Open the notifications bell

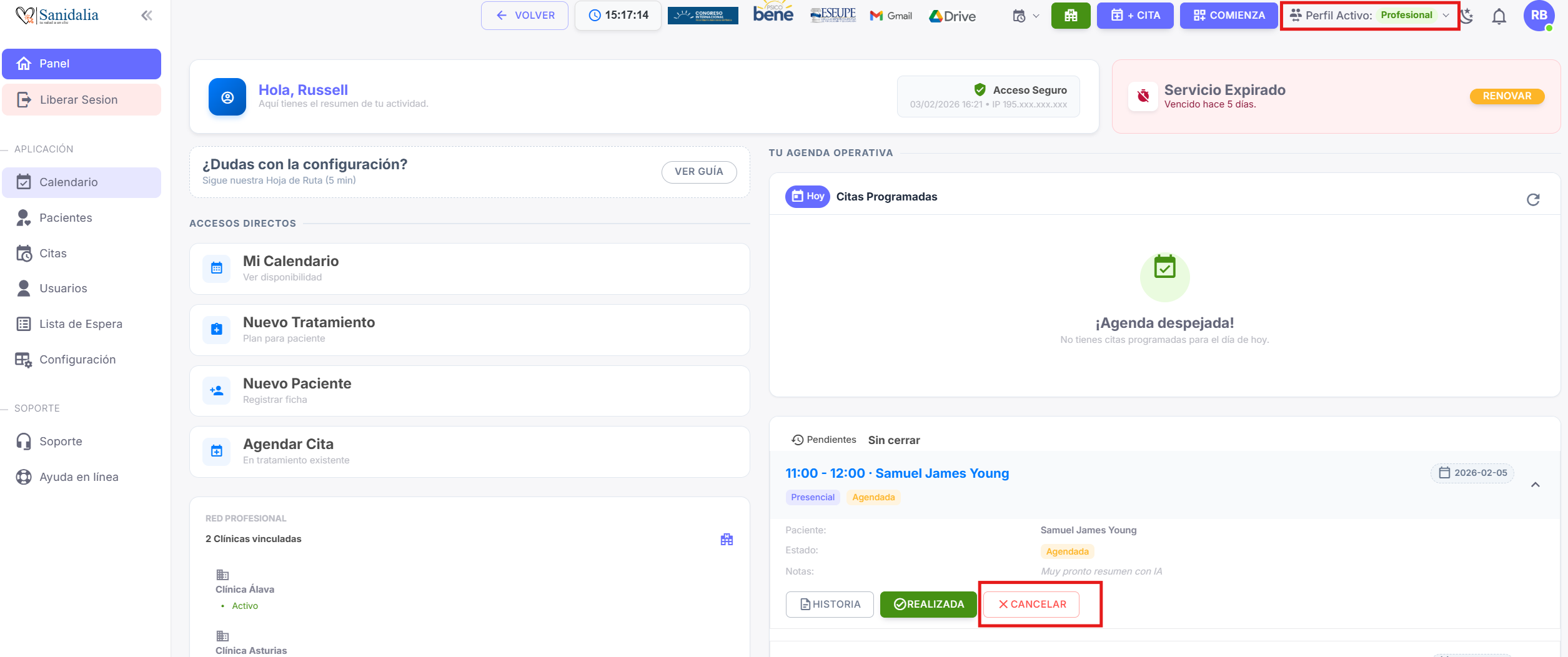pos(1499,16)
